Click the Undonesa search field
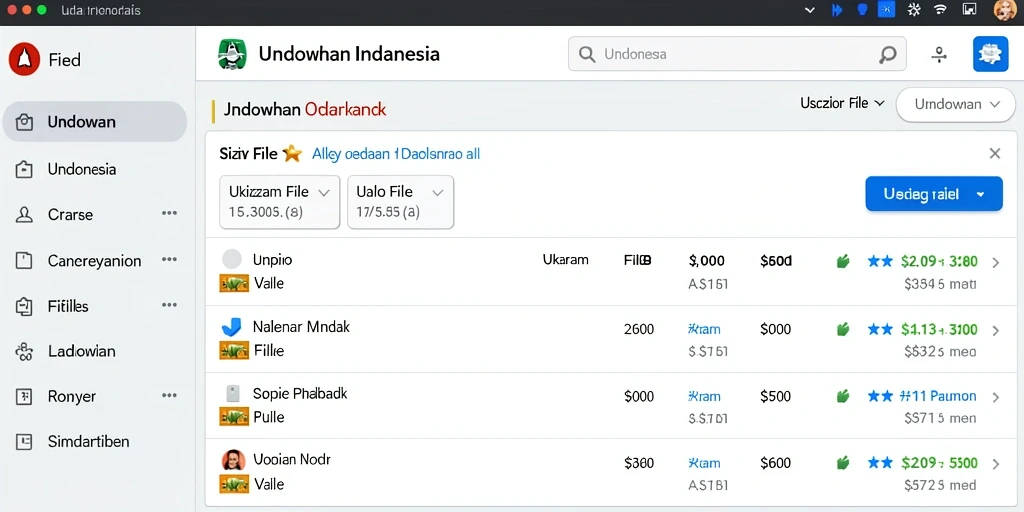This screenshot has height=512, width=1024. point(737,54)
